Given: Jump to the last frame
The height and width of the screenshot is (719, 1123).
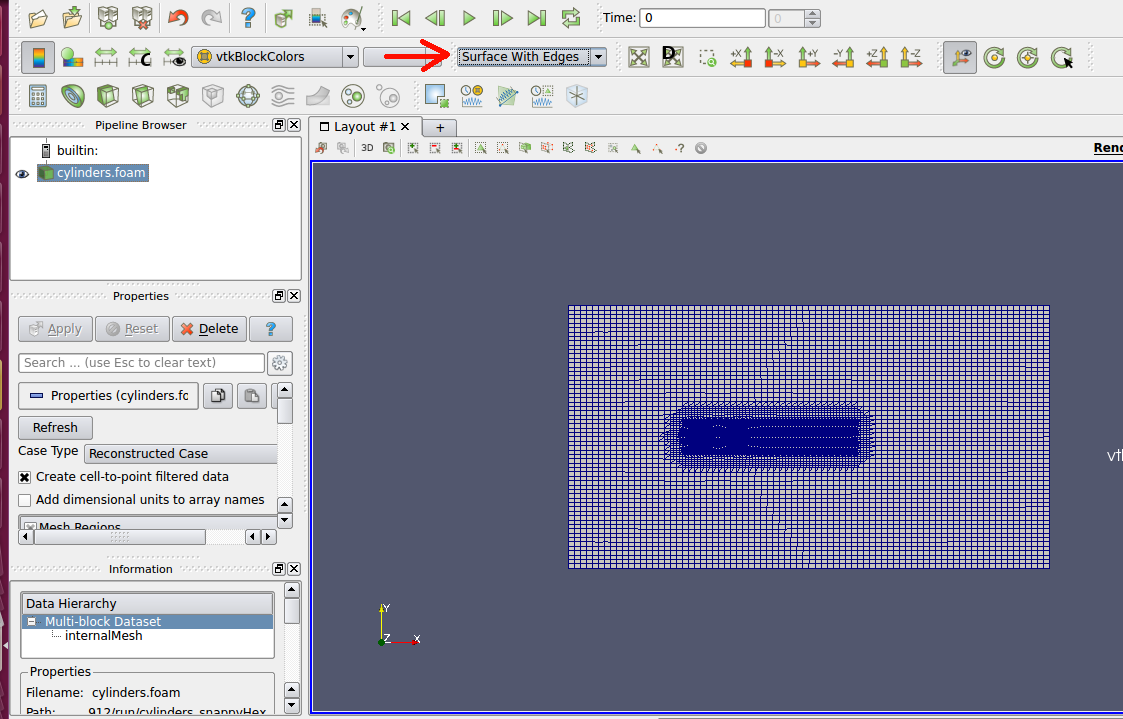Looking at the screenshot, I should coord(536,18).
